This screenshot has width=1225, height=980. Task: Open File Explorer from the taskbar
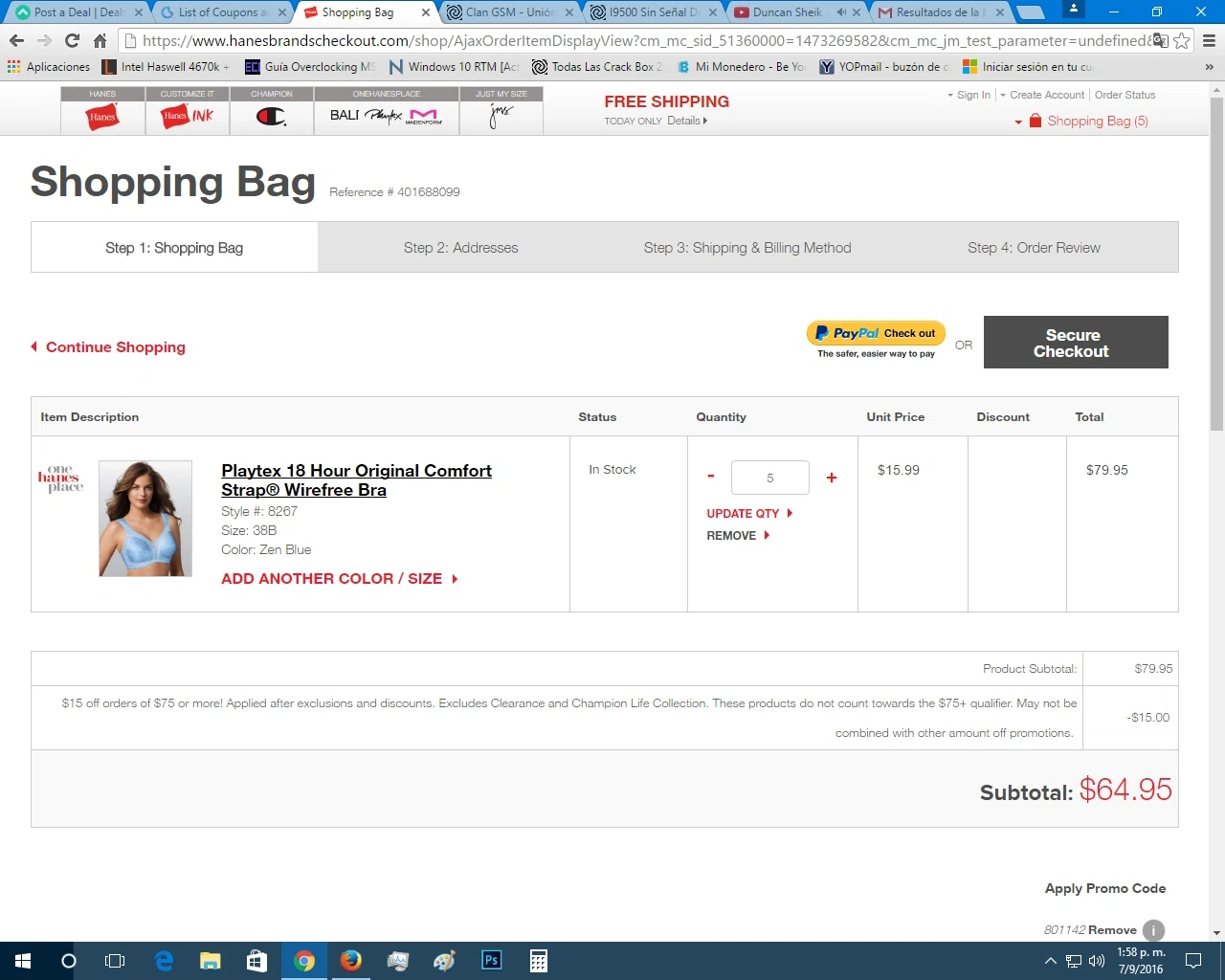(210, 961)
